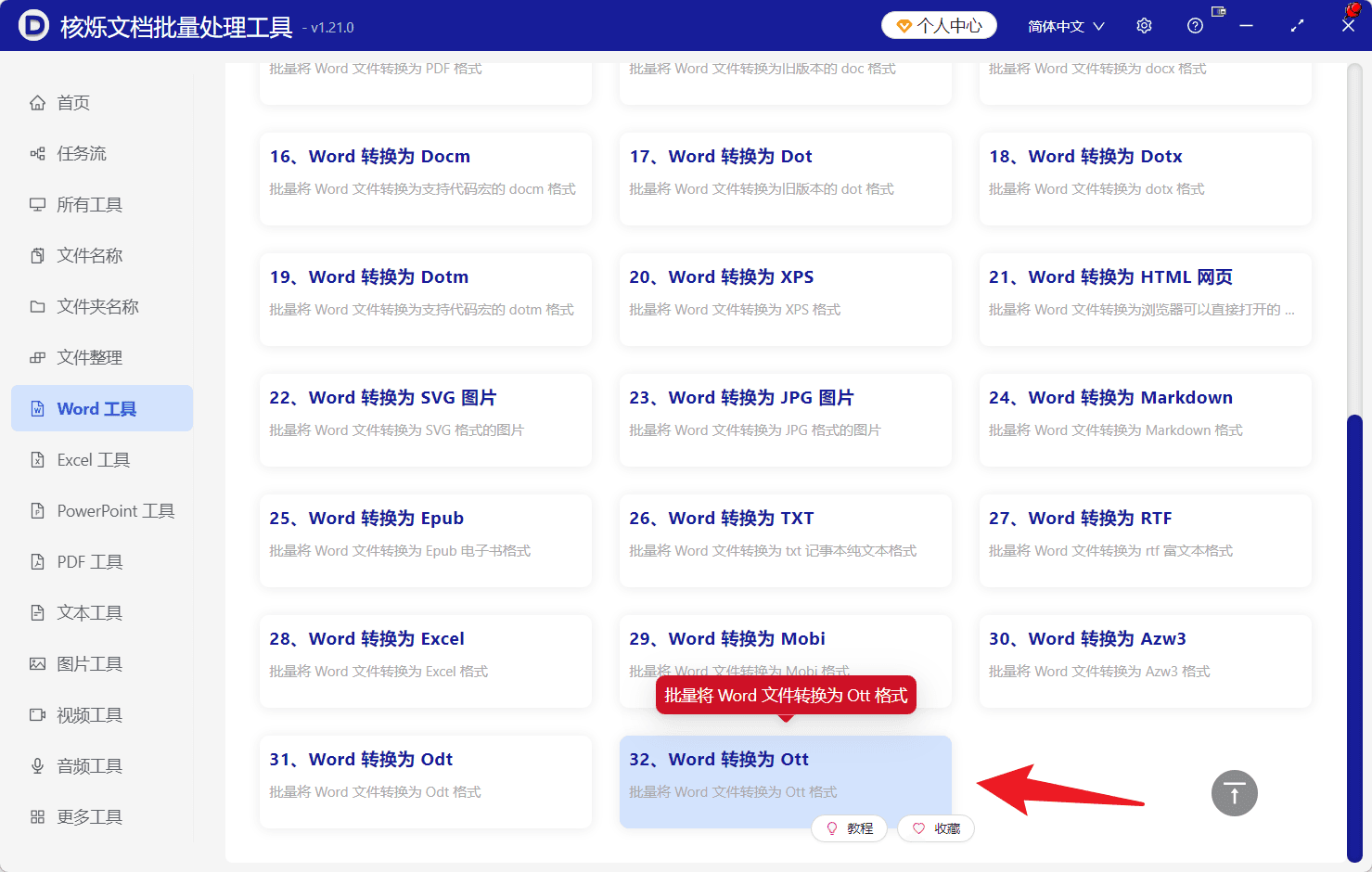Click the notification icon above minimize
The image size is (1372, 872).
pyautogui.click(x=1219, y=11)
